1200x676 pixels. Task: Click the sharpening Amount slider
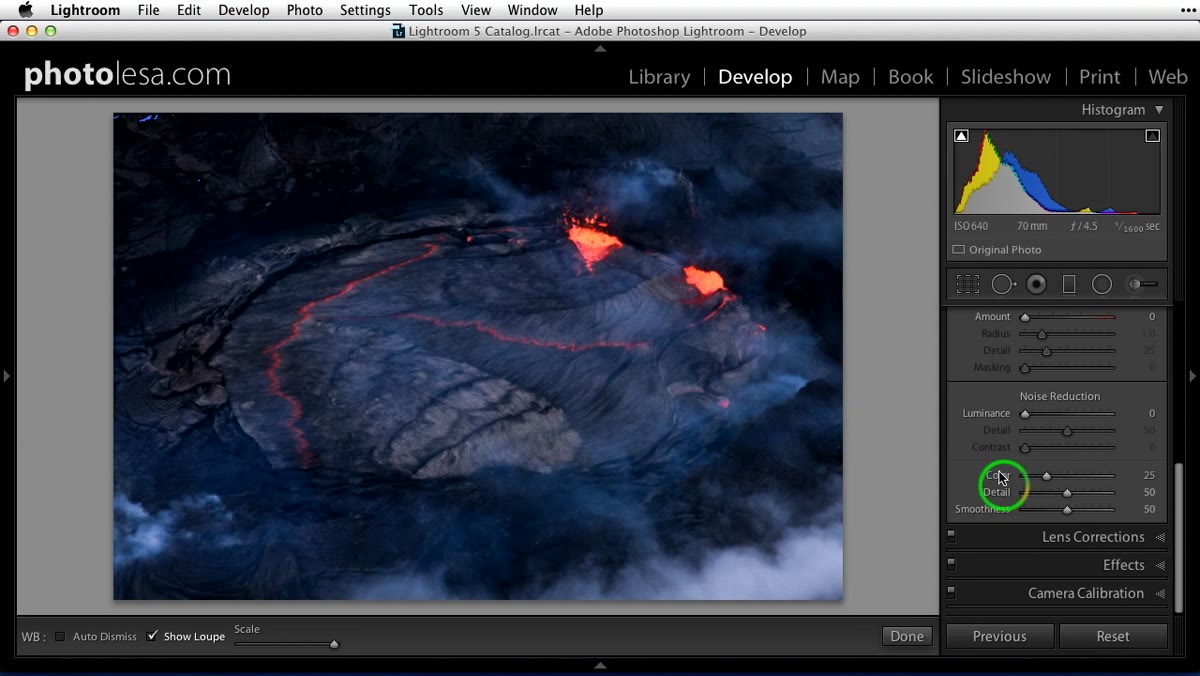point(1067,317)
